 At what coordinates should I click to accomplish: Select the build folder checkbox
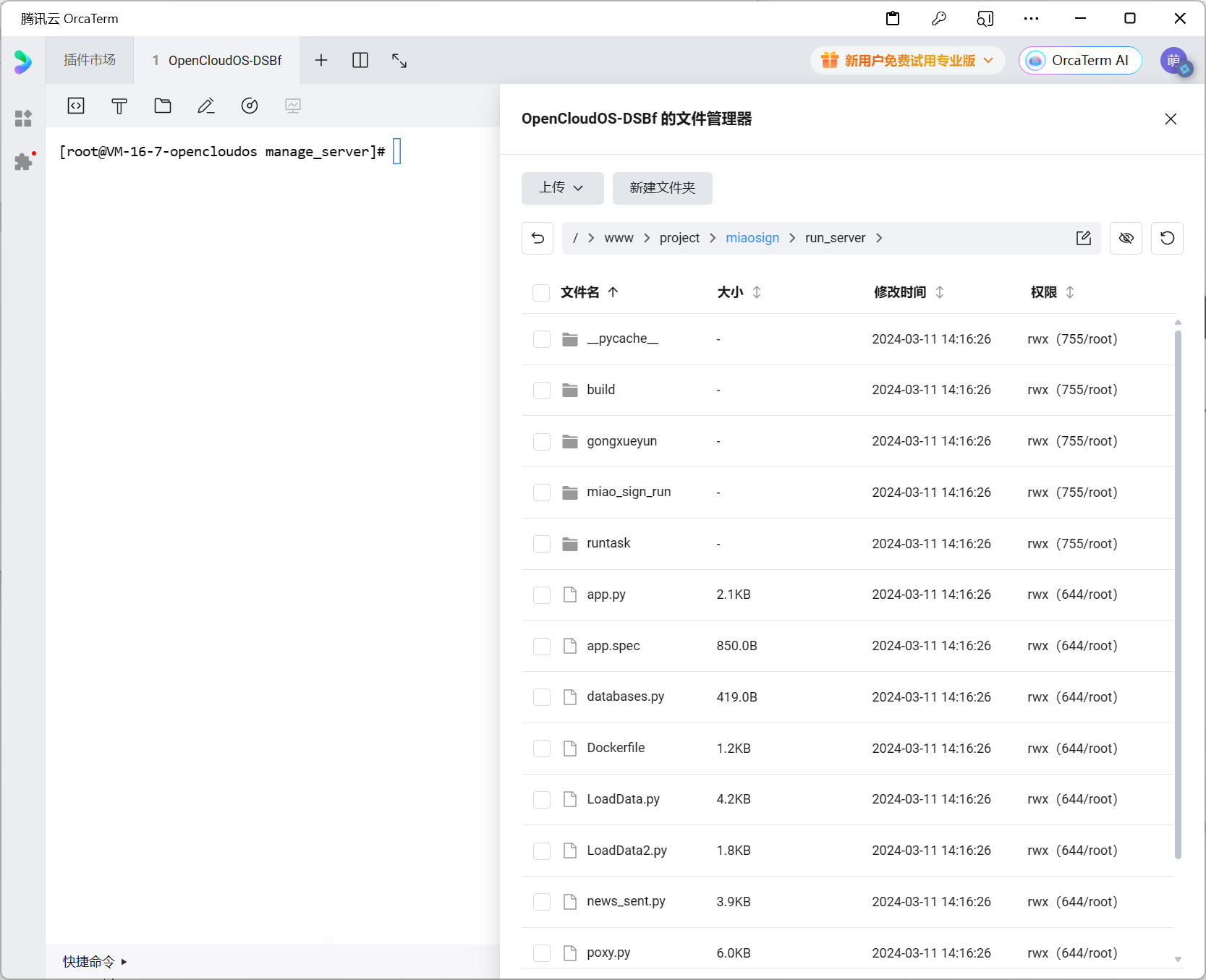pyautogui.click(x=541, y=390)
